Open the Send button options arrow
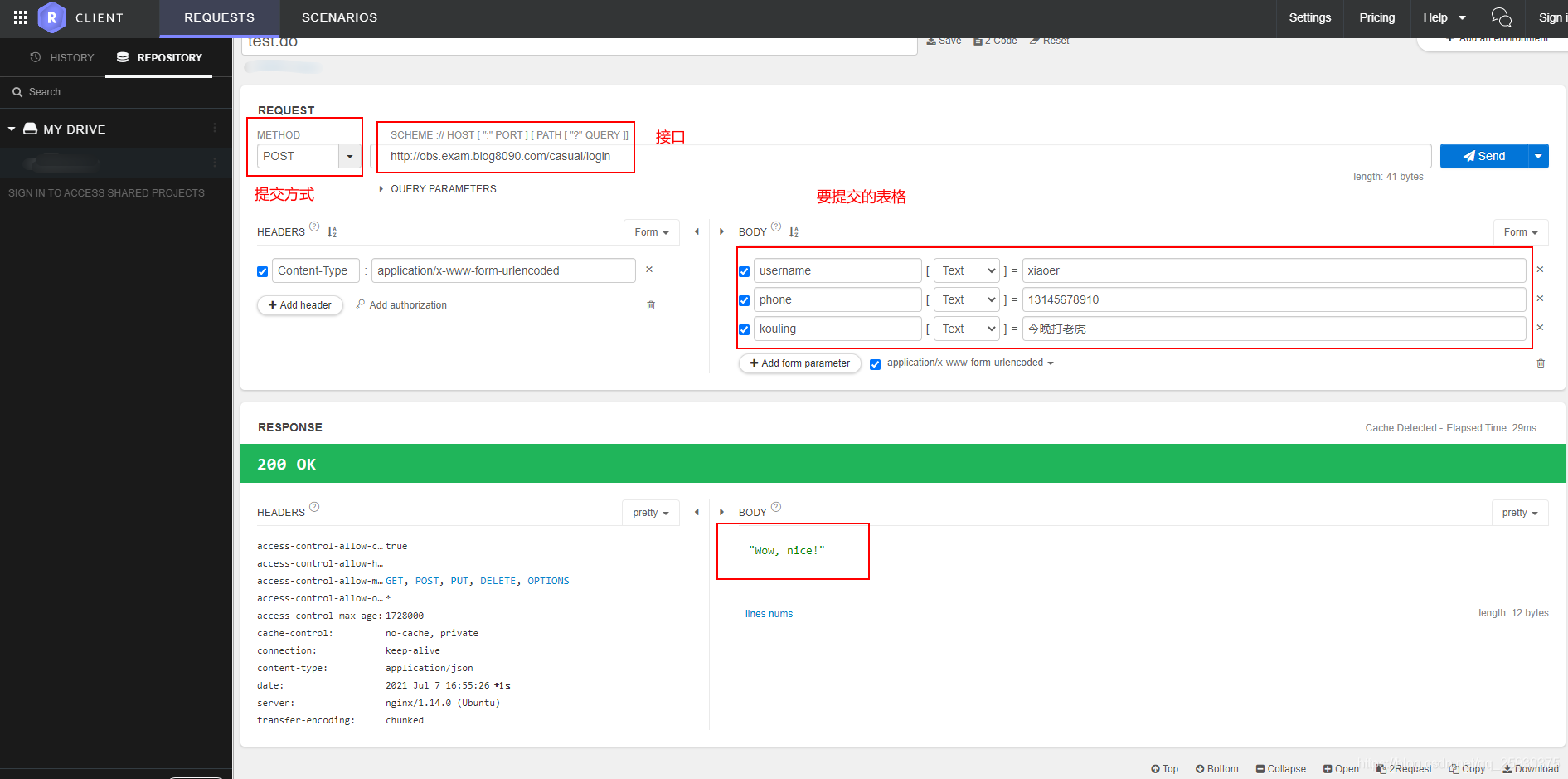This screenshot has width=1568, height=779. [1538, 156]
